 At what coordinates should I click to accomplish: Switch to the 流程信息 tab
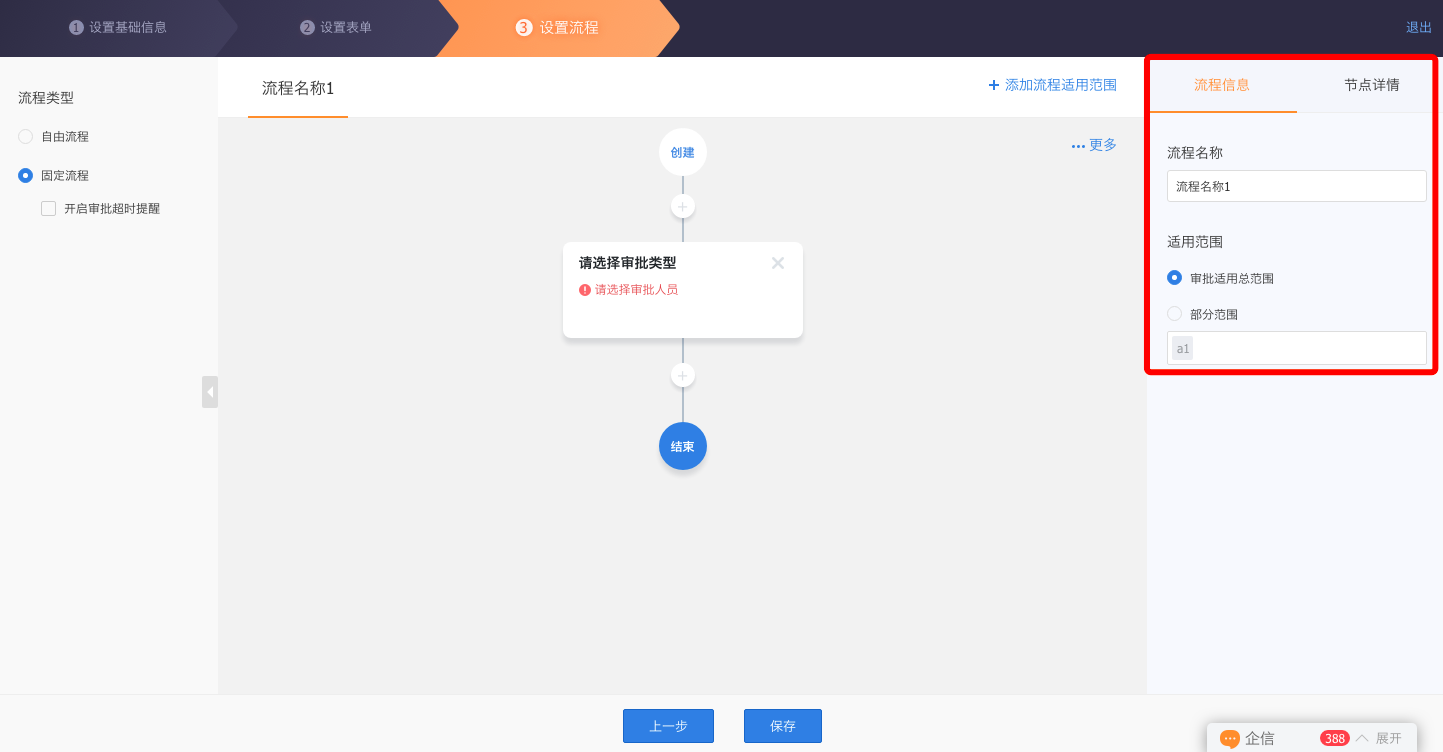(1222, 85)
